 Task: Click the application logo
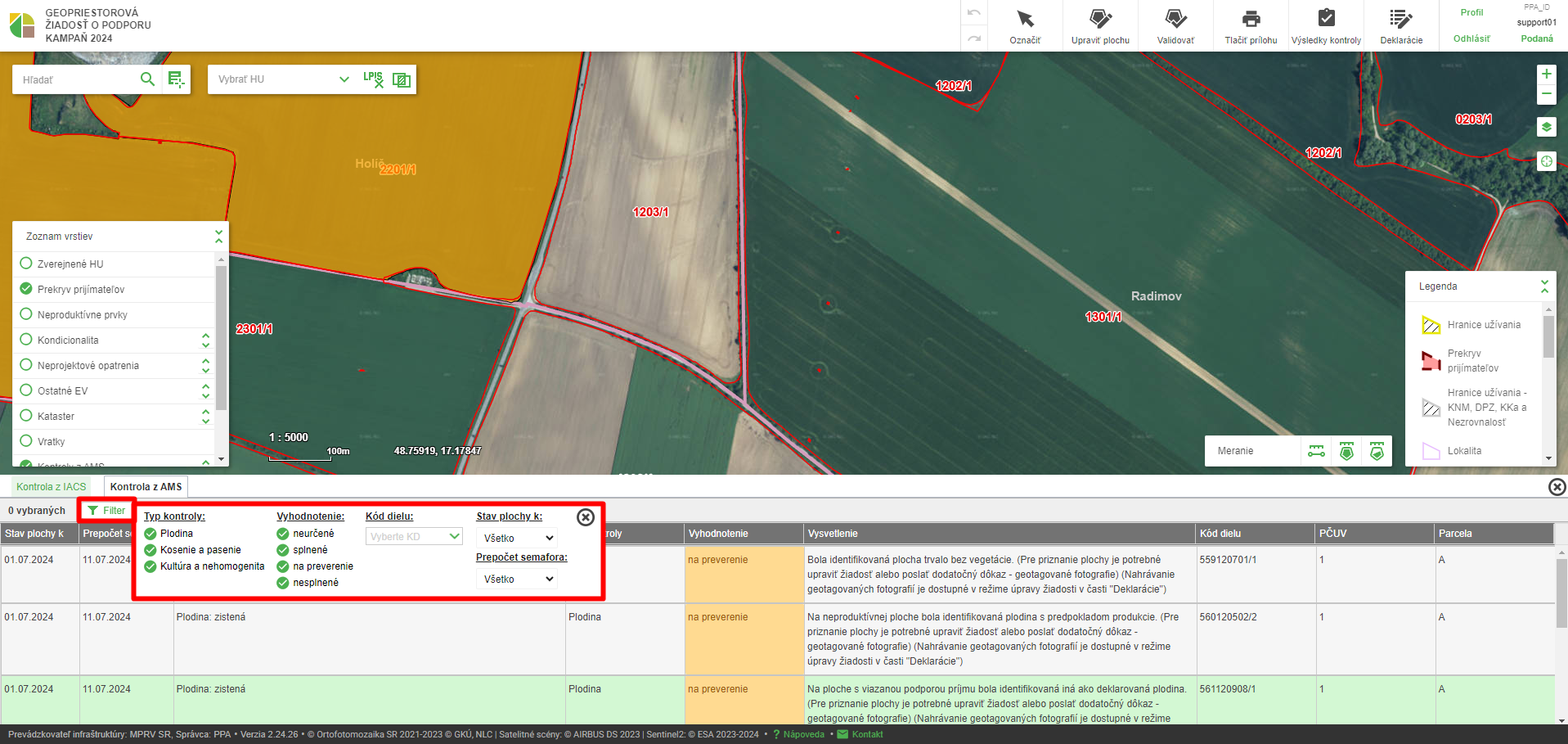[22, 25]
